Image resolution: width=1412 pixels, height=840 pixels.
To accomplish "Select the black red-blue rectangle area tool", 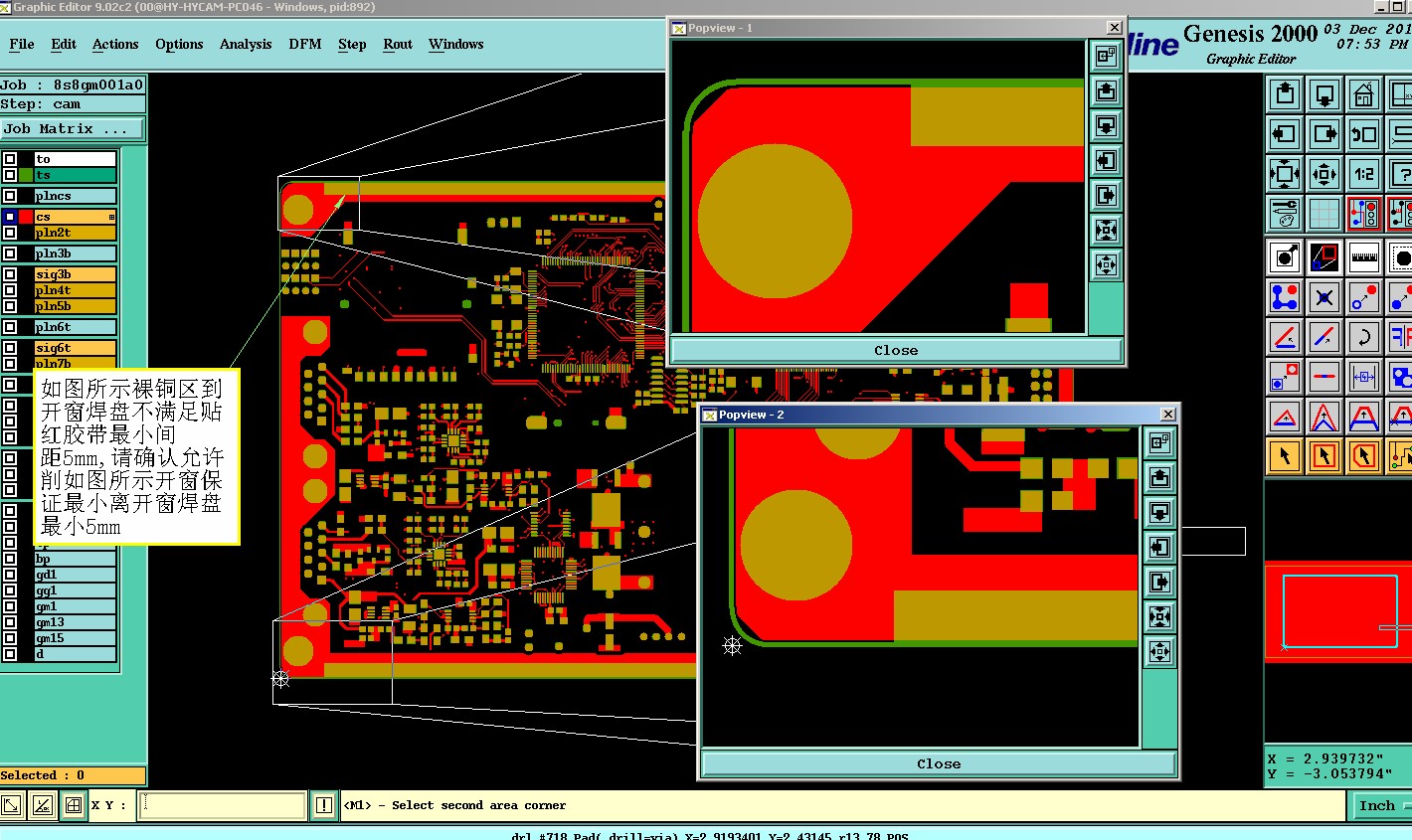I will 1324,257.
